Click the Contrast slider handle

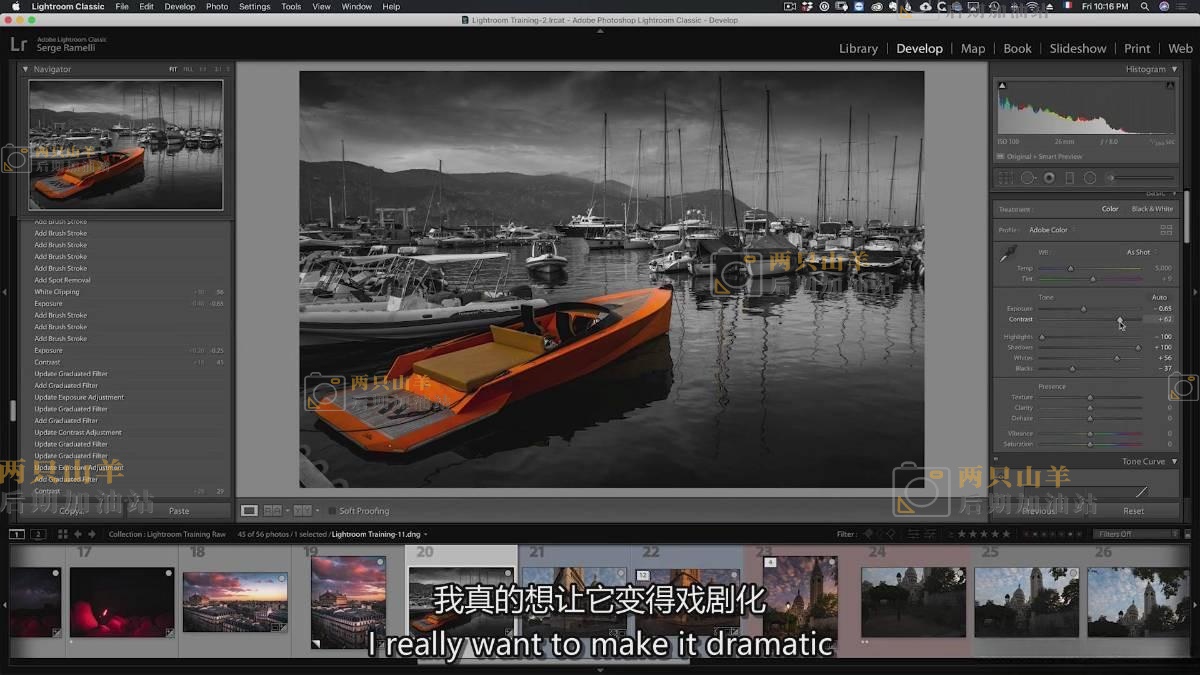click(1120, 320)
